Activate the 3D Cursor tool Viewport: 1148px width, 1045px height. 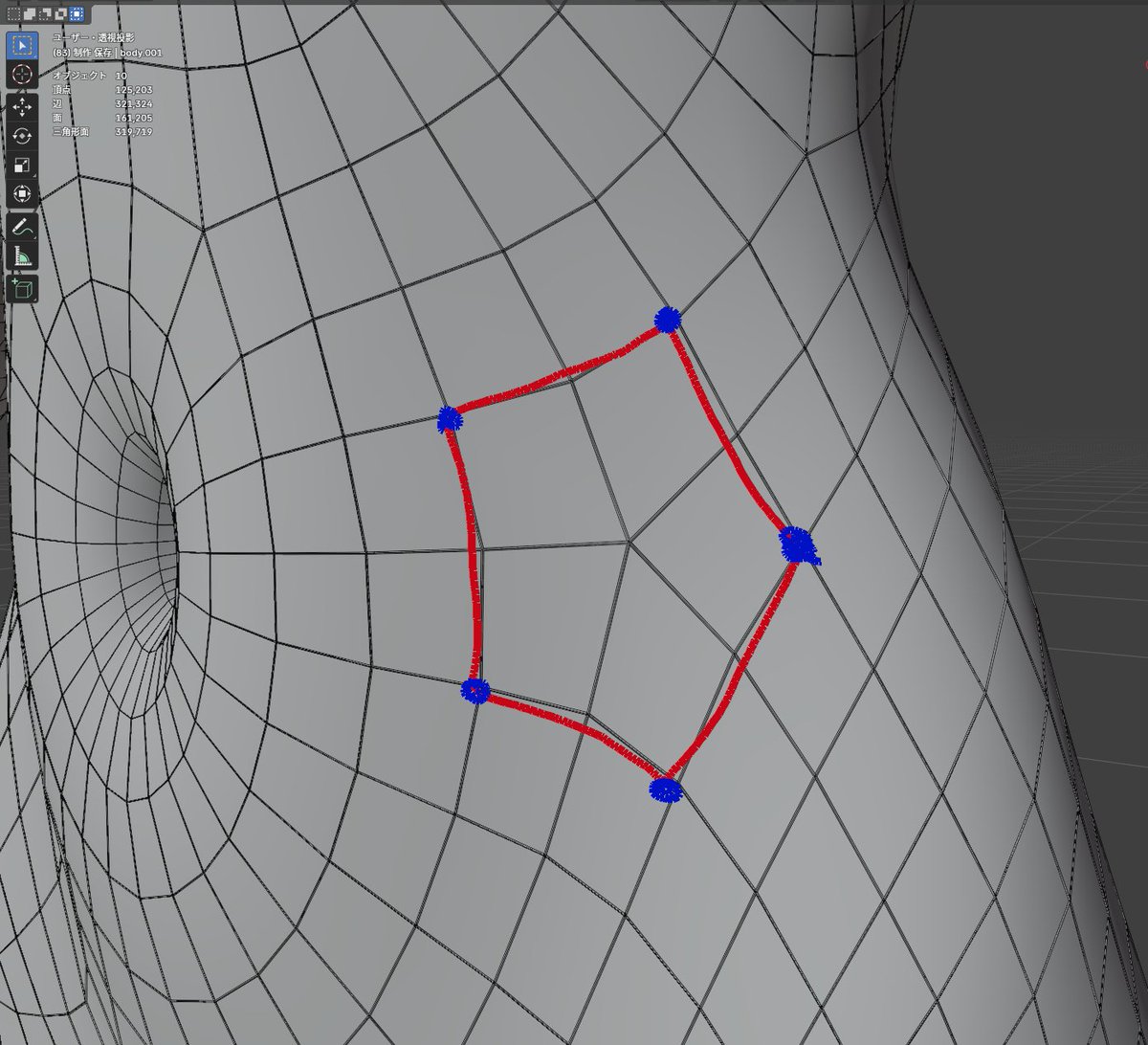(22, 75)
